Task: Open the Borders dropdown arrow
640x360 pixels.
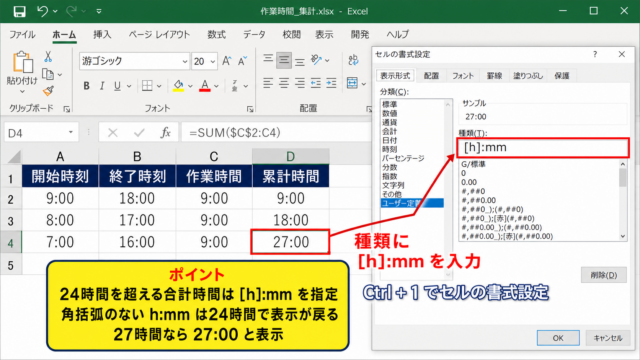Action: [x=159, y=86]
